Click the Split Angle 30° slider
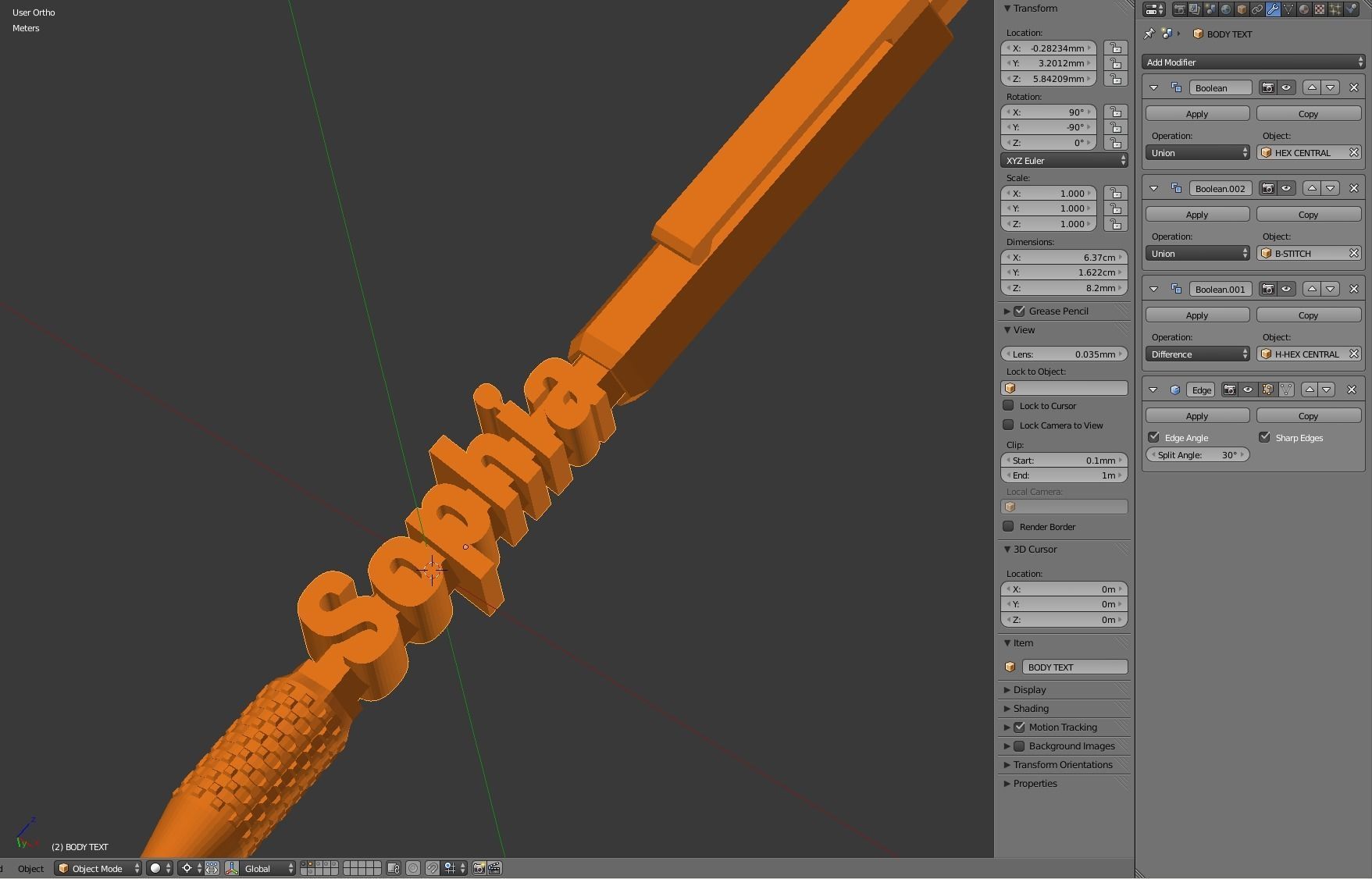 tap(1198, 454)
